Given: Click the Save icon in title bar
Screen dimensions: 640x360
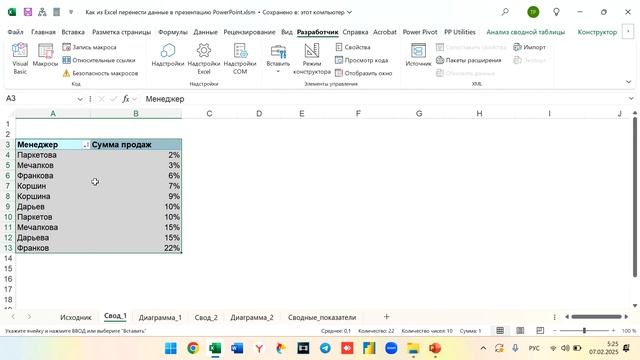Looking at the screenshot, I should pyautogui.click(x=28, y=12).
